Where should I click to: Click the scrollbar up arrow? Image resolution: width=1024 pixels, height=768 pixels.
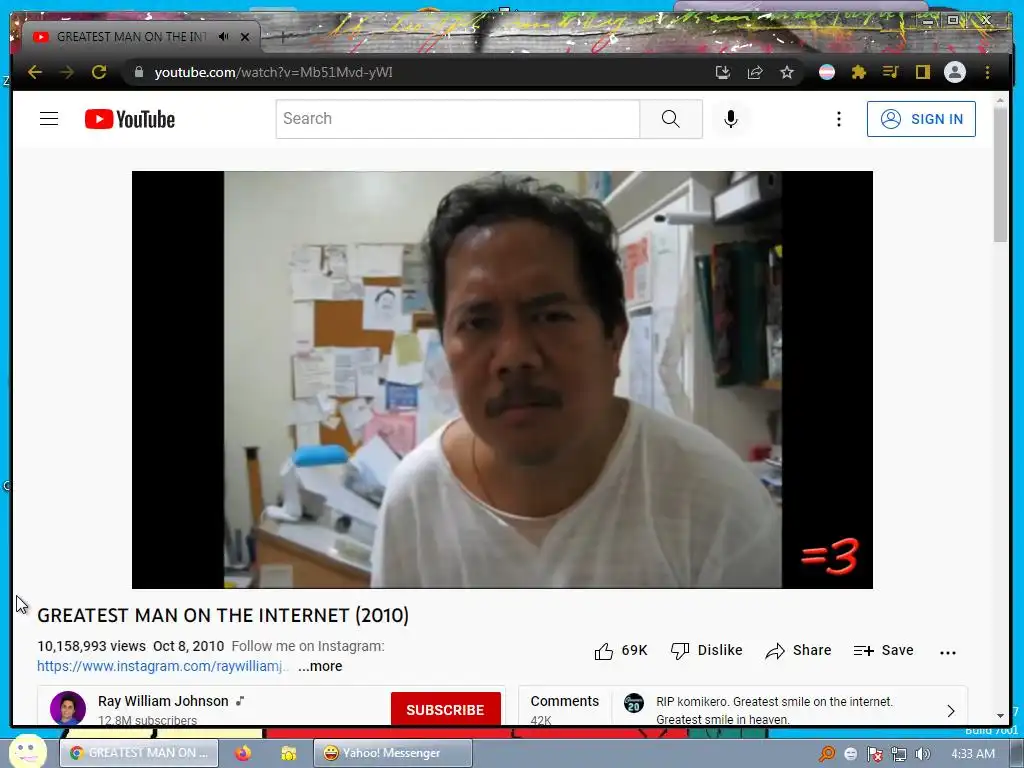pyautogui.click(x=1000, y=101)
